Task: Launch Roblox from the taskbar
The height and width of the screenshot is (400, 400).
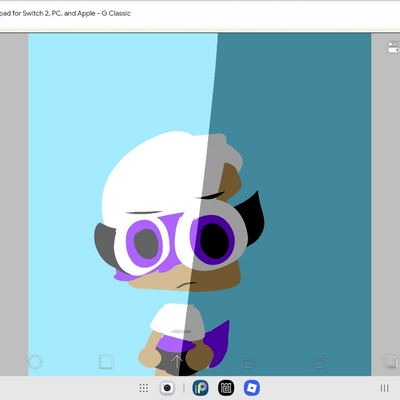Action: tap(252, 388)
